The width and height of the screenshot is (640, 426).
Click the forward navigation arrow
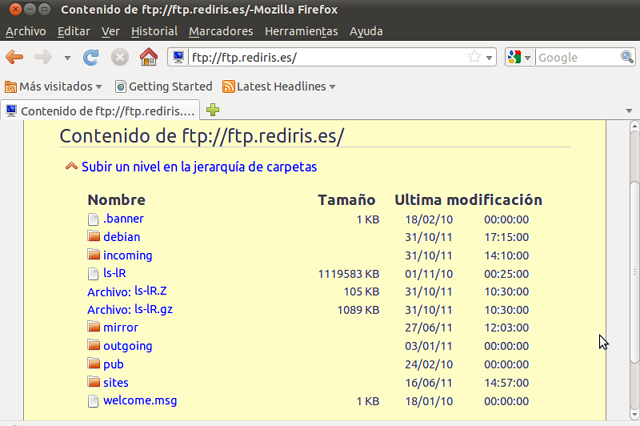pos(43,57)
